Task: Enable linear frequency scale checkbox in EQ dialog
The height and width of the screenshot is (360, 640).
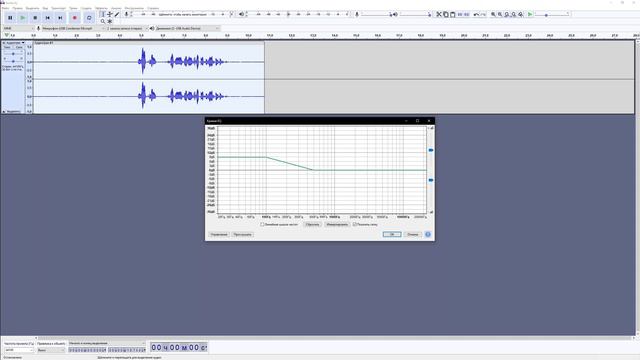Action: coord(262,224)
